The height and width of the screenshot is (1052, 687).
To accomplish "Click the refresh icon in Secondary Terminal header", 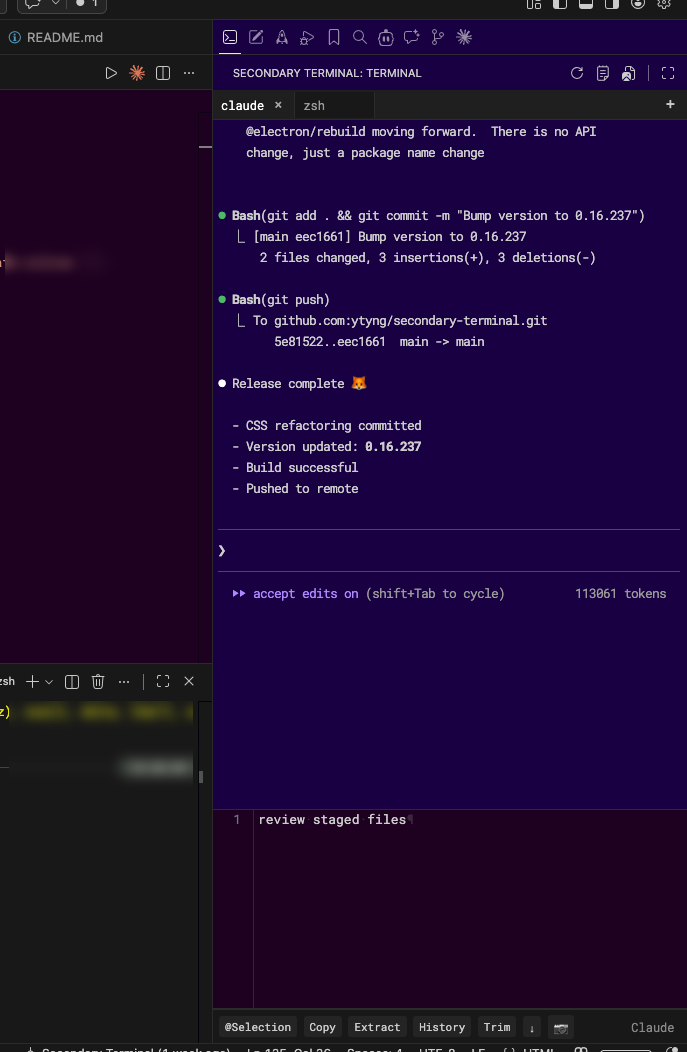I will pyautogui.click(x=577, y=73).
